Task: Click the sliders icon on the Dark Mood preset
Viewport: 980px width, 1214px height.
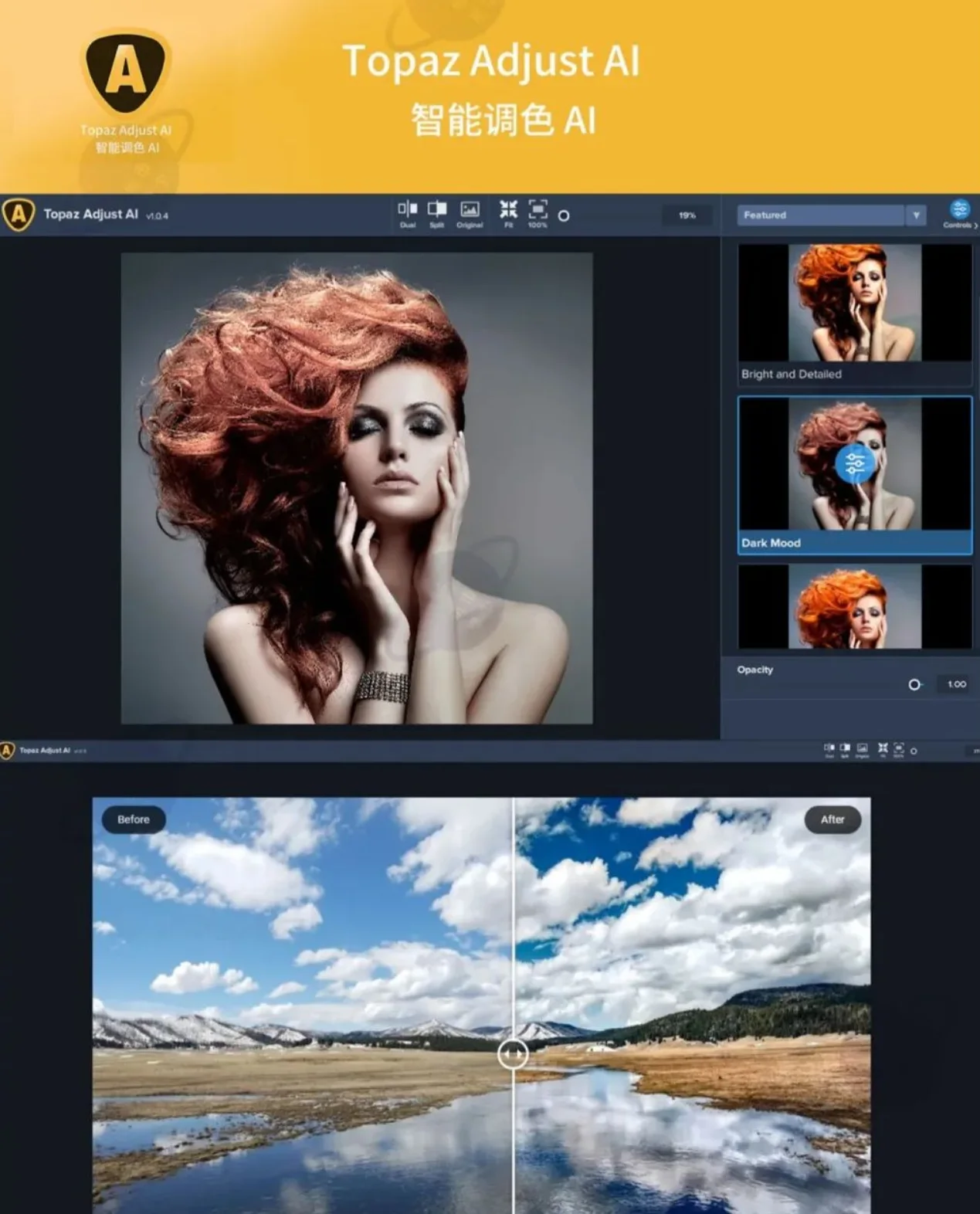Action: point(855,463)
